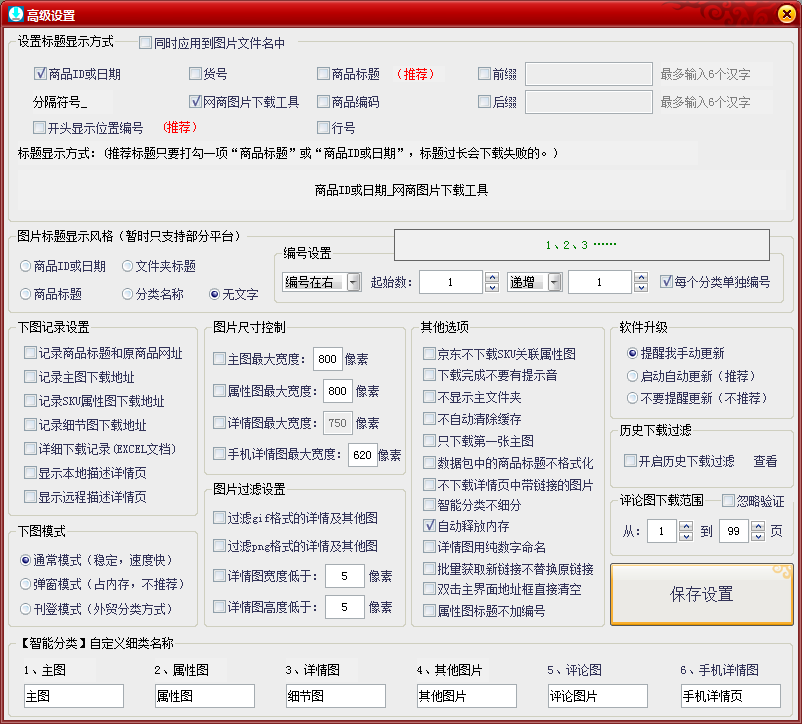The image size is (802, 724).
Task: Check 开头显示位置编号 checkbox
Action: click(x=39, y=127)
